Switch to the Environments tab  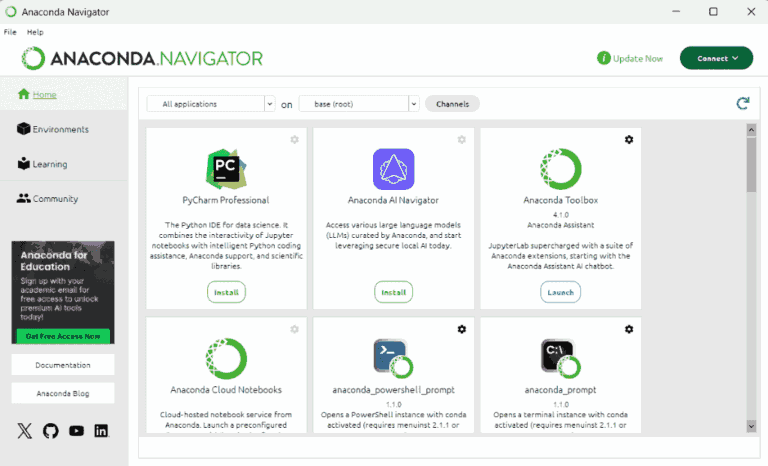click(60, 129)
